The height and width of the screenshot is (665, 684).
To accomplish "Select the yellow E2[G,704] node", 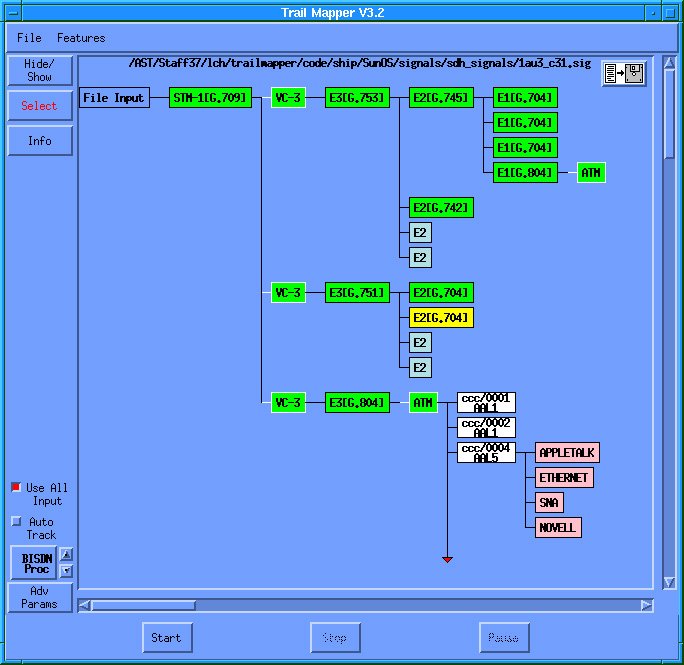I will (x=441, y=318).
